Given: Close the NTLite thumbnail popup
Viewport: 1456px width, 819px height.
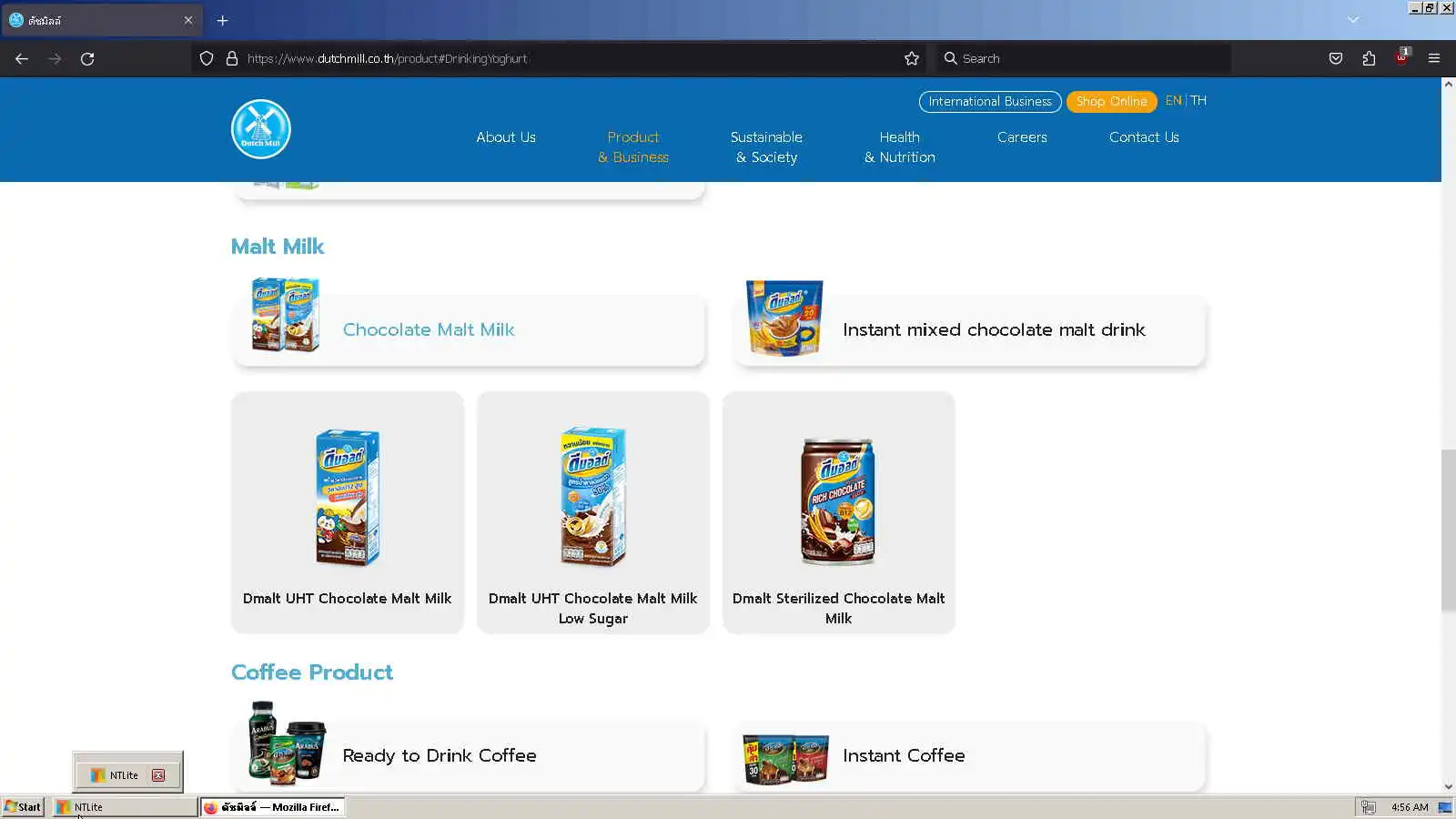Looking at the screenshot, I should click(158, 775).
